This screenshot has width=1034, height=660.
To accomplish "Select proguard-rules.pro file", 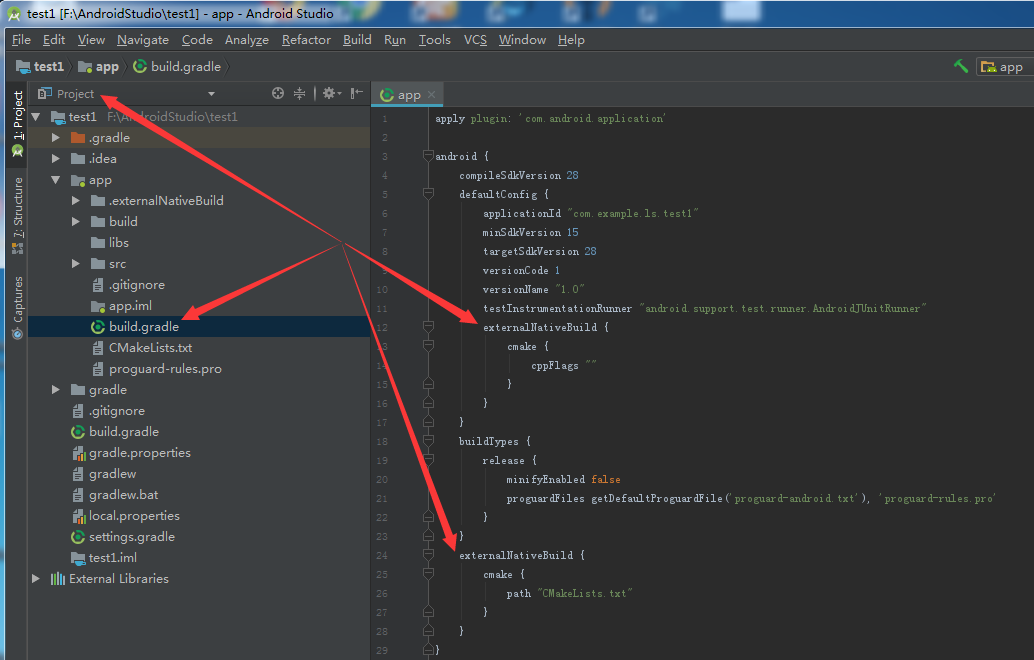I will [165, 369].
